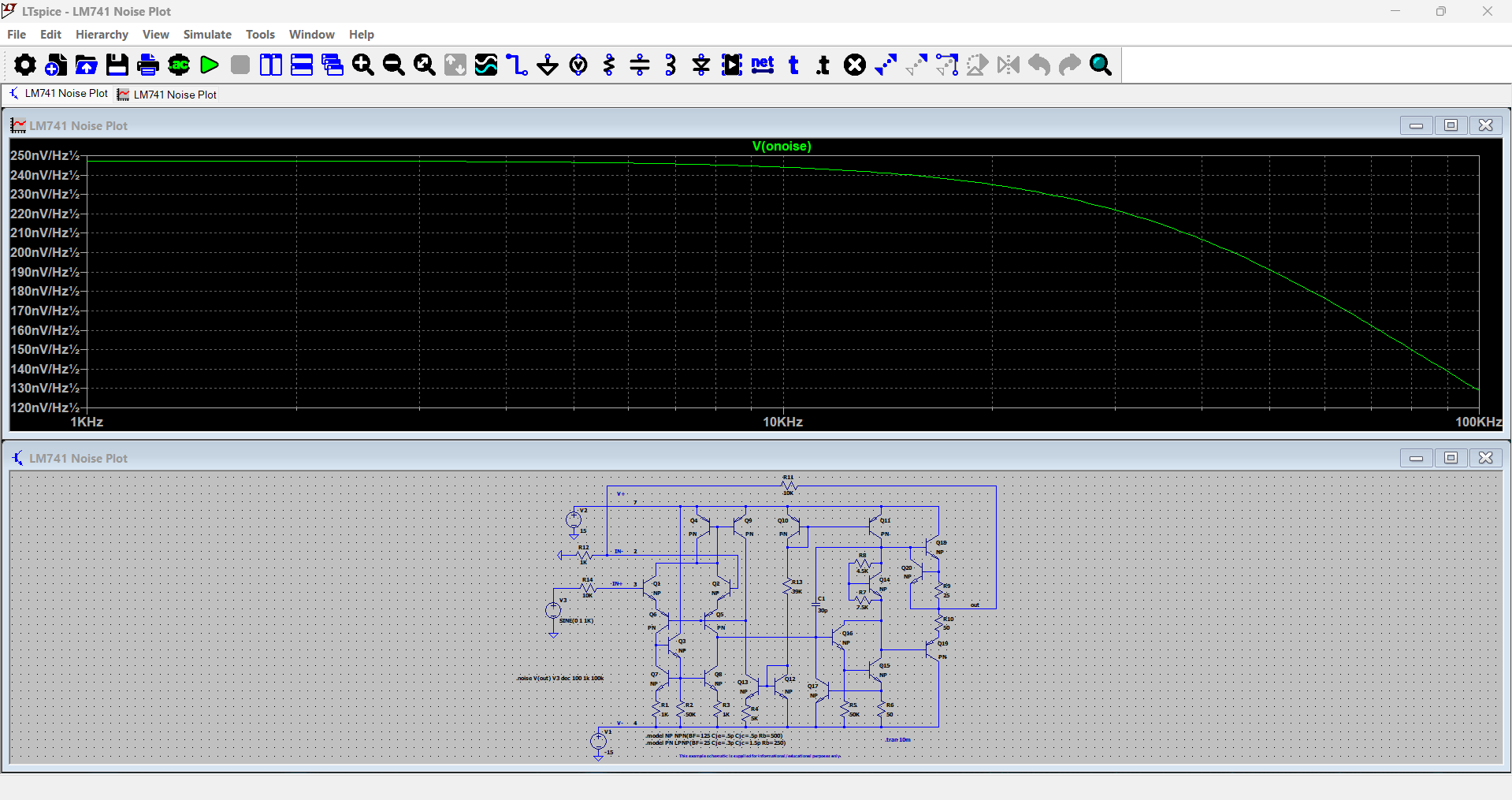Select the Delete (X) tool
Viewport: 1512px width, 800px height.
[x=855, y=65]
